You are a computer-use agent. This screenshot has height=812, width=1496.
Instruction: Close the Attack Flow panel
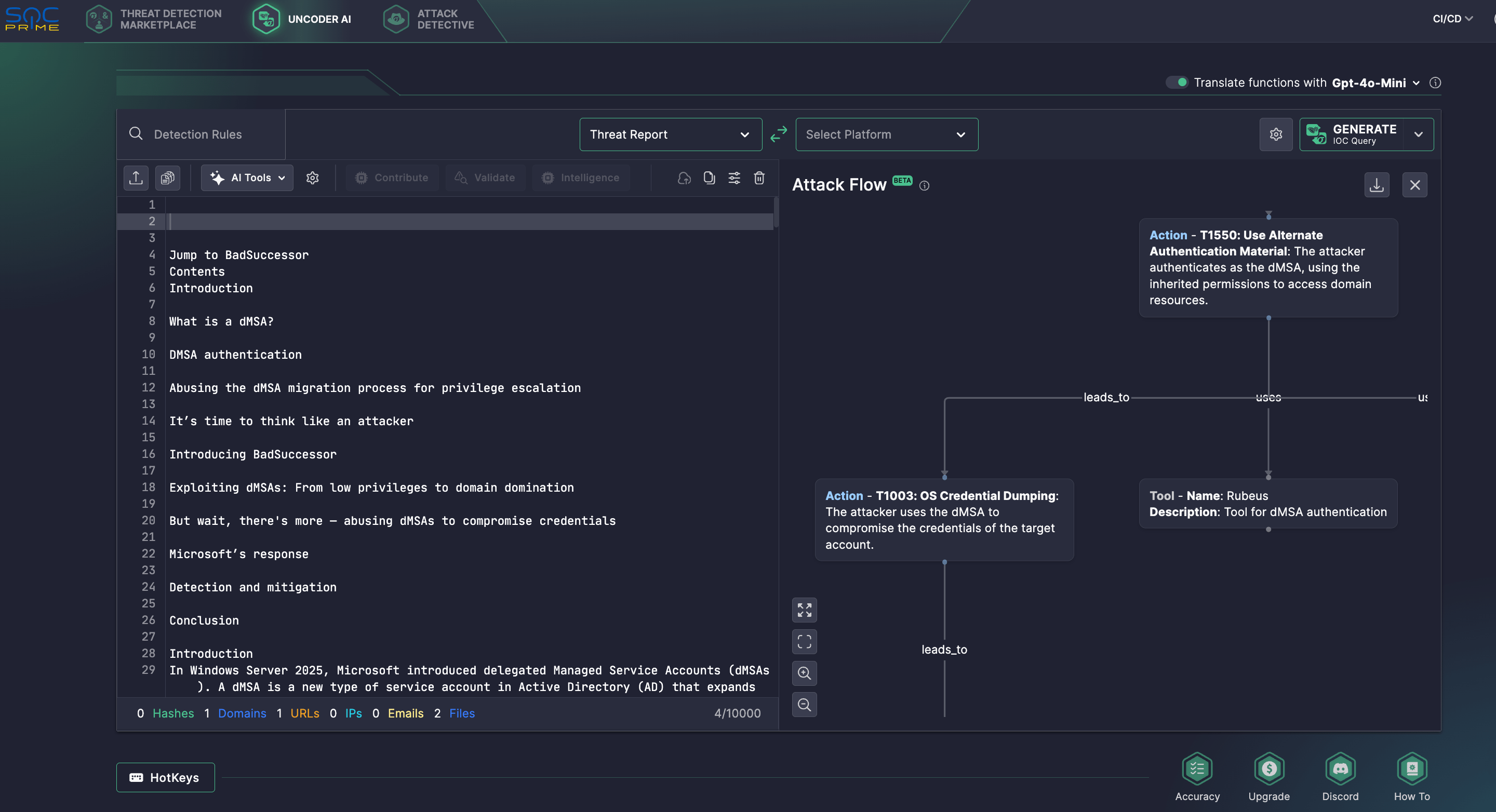tap(1414, 185)
